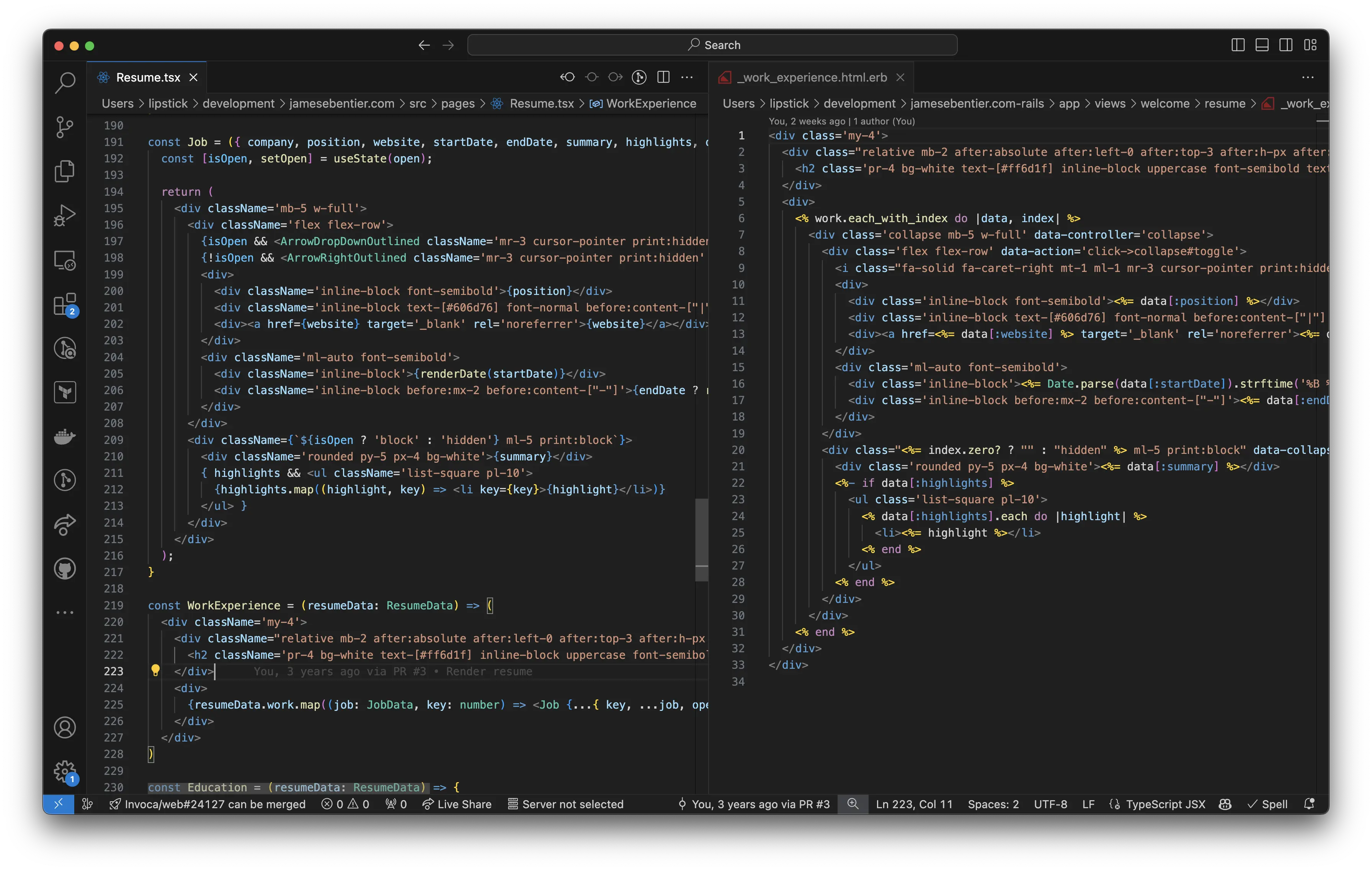This screenshot has height=871, width=1372.
Task: Select 'pages' in the Resume.tsx breadcrumb
Action: (x=457, y=103)
